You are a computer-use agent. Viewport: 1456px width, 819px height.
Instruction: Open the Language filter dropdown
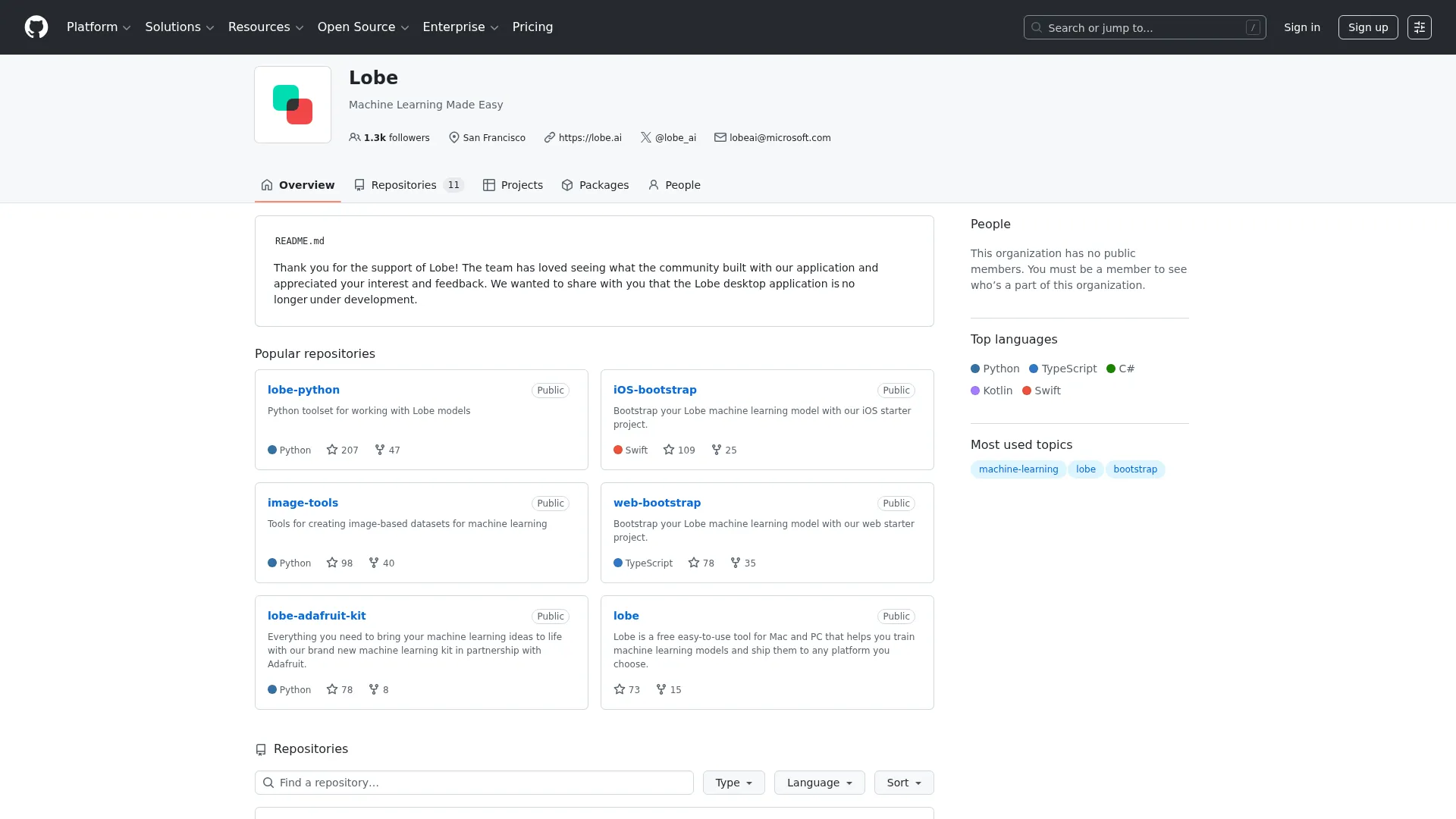[x=820, y=783]
